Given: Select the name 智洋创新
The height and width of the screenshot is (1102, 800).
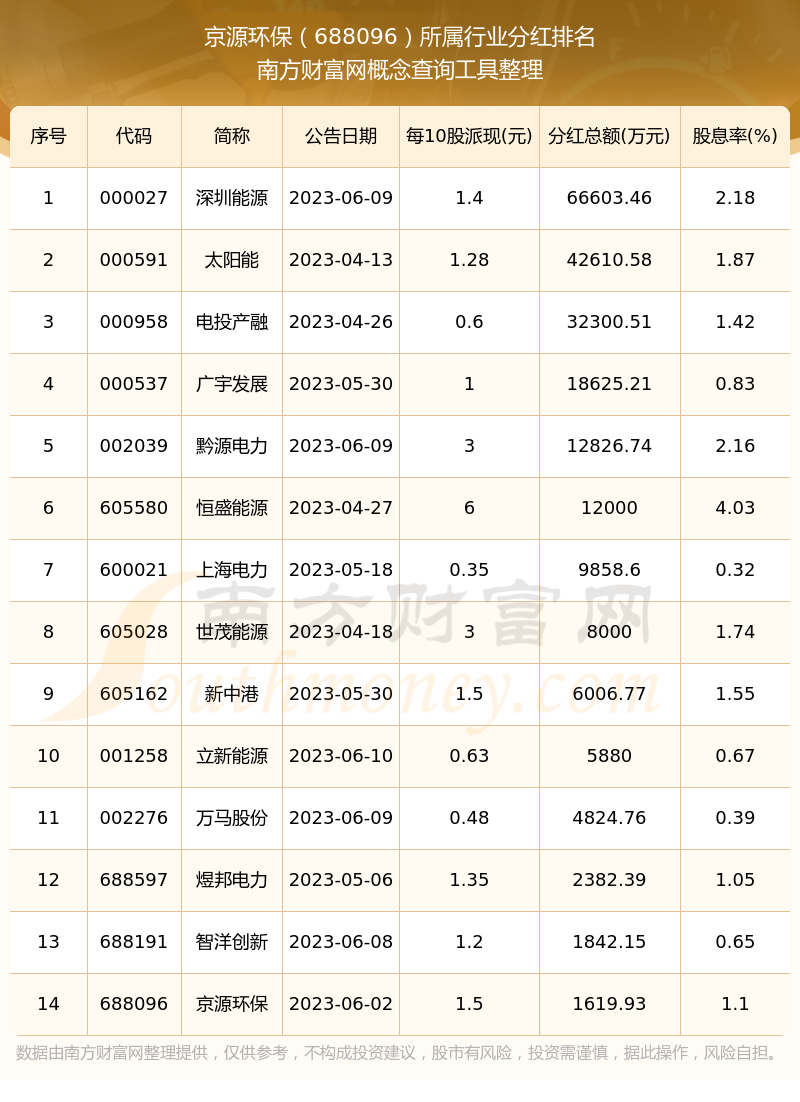Looking at the screenshot, I should pos(232,942).
